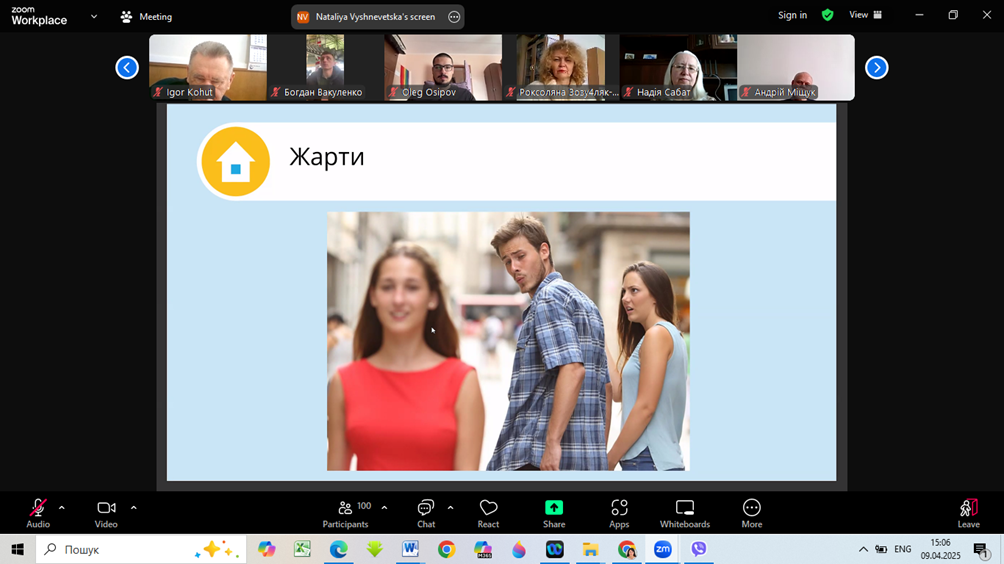Open the Participants panel
The image size is (1004, 564).
click(x=346, y=513)
